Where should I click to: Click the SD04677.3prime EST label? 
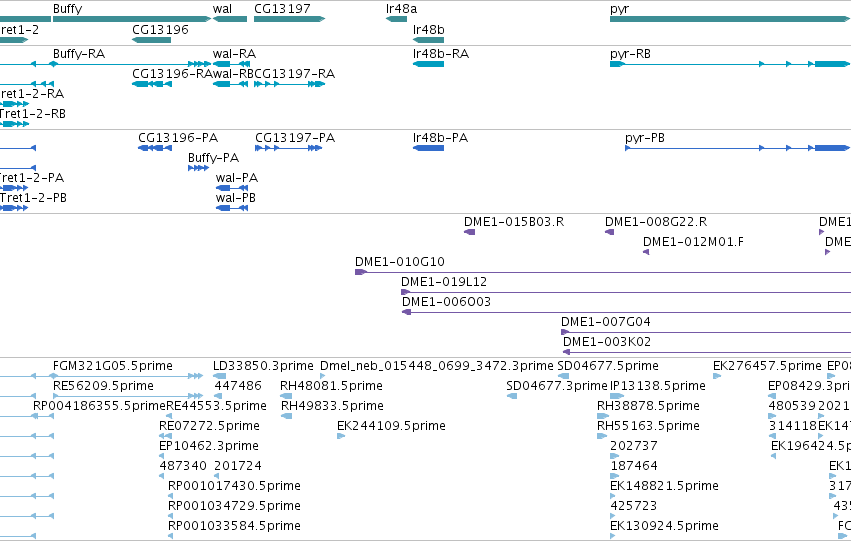pyautogui.click(x=557, y=386)
